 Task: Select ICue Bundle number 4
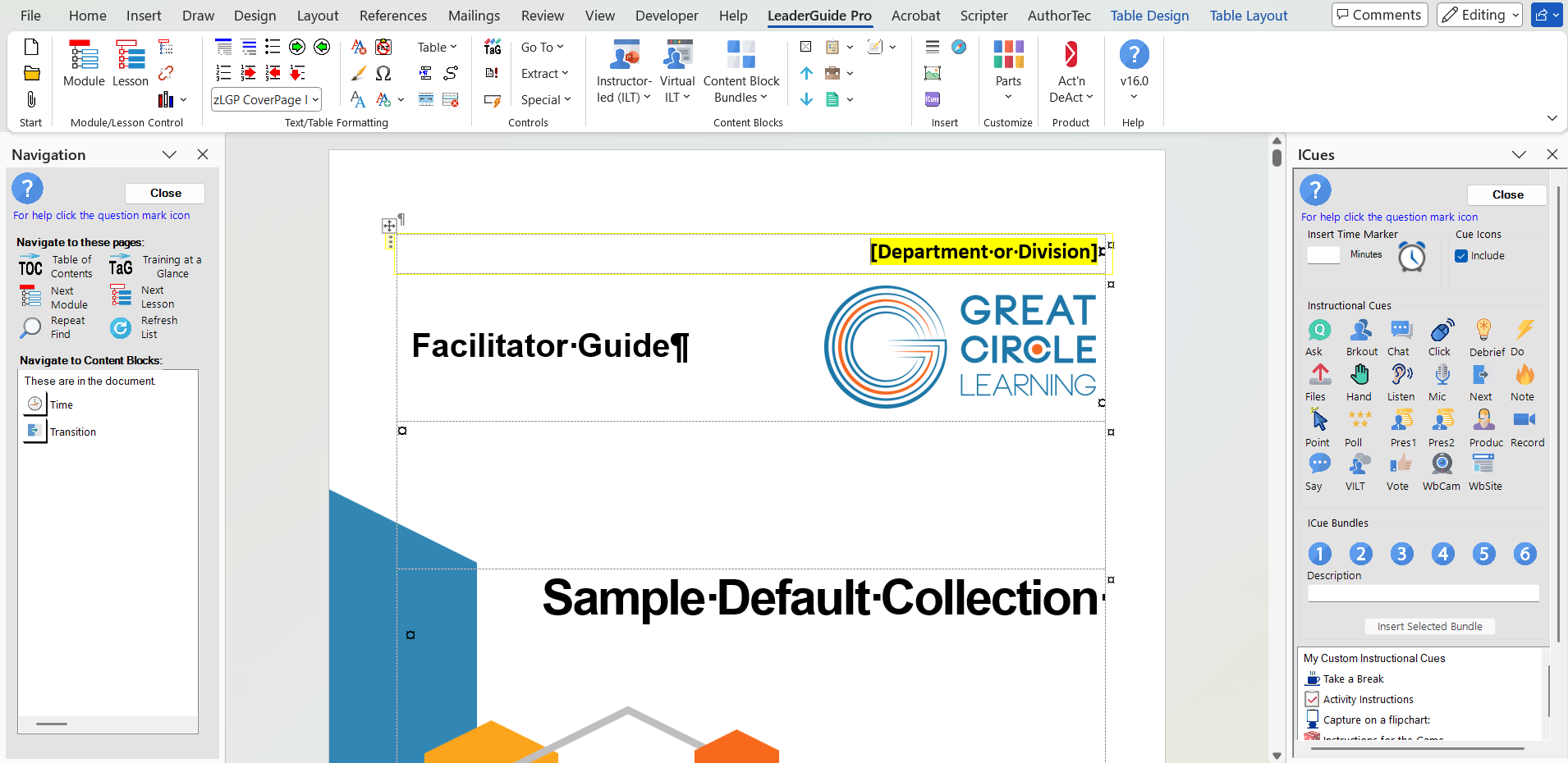[1442, 554]
